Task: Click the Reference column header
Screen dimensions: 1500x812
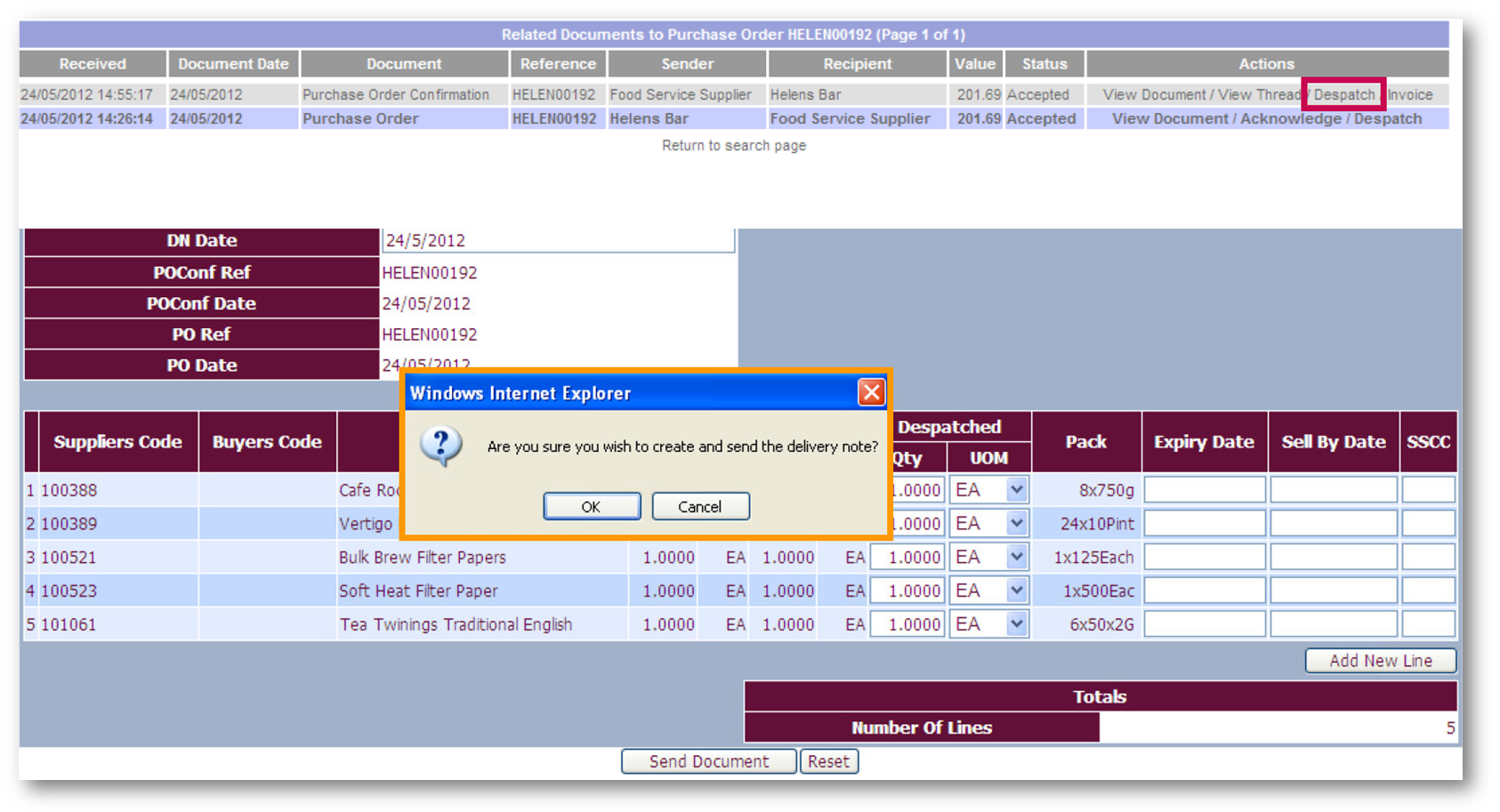Action: point(558,64)
